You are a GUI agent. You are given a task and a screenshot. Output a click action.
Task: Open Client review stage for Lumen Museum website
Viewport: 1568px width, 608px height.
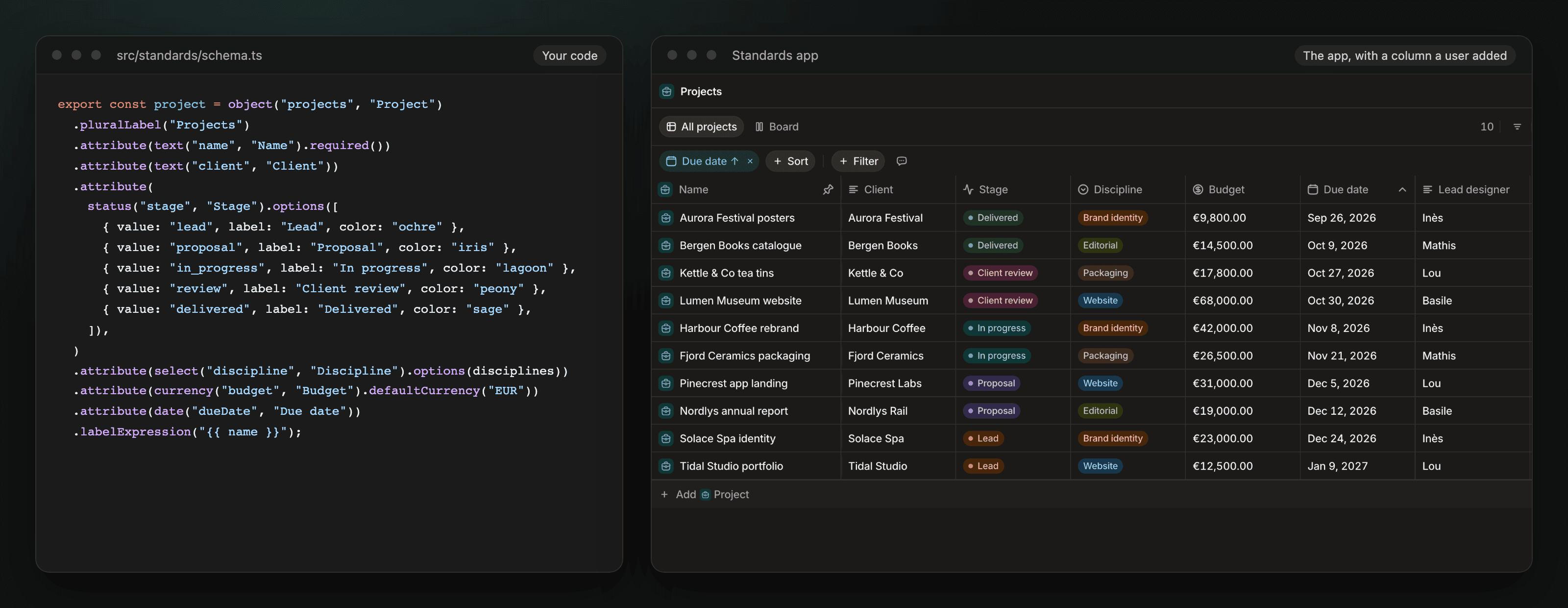coord(1000,301)
